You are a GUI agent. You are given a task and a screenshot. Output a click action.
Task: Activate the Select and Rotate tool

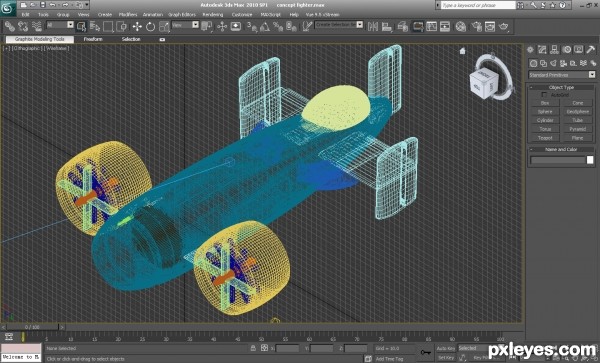(150, 26)
